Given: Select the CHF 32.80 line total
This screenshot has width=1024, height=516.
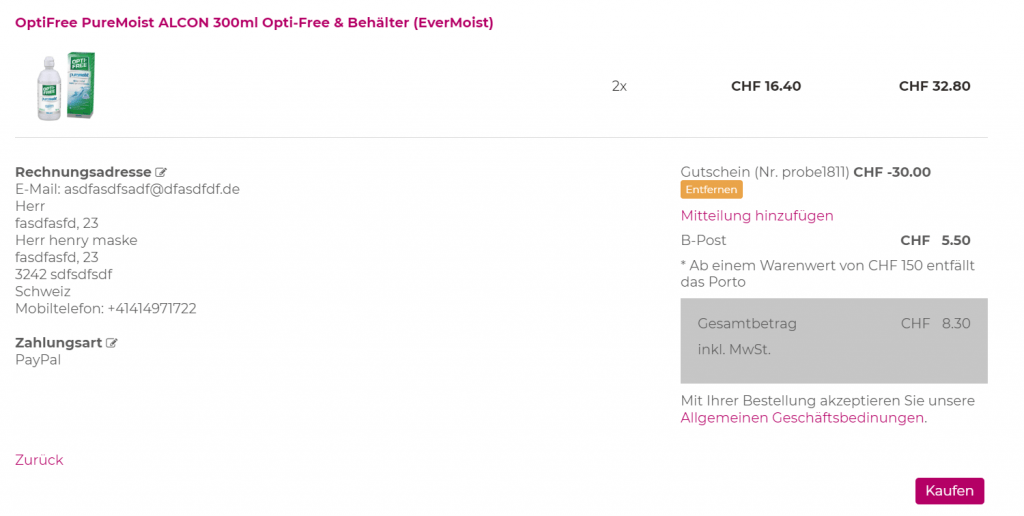Looking at the screenshot, I should 934,86.
